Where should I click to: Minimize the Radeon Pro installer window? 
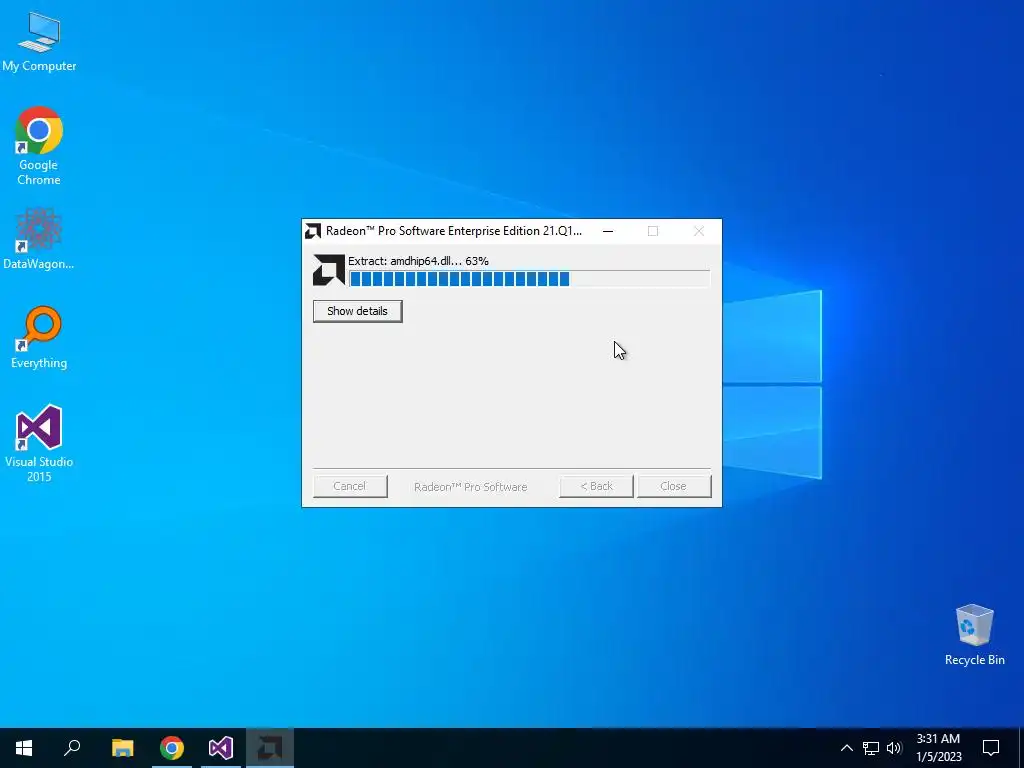[608, 231]
